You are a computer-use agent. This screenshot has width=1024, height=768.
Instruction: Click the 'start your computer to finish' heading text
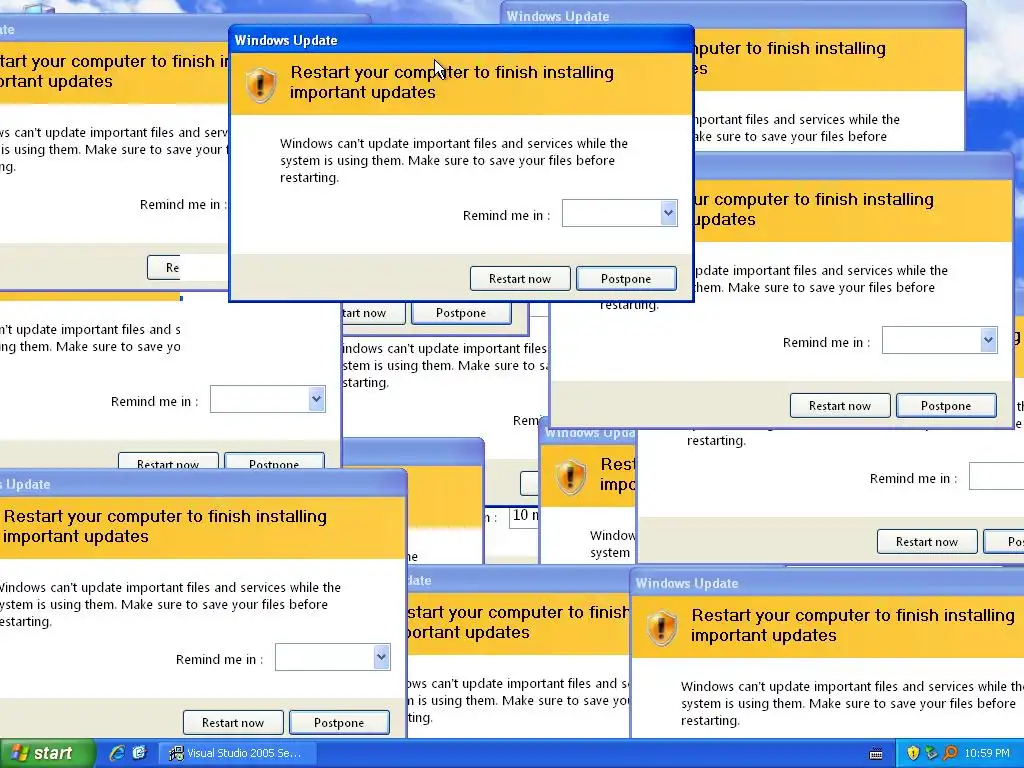(519, 613)
